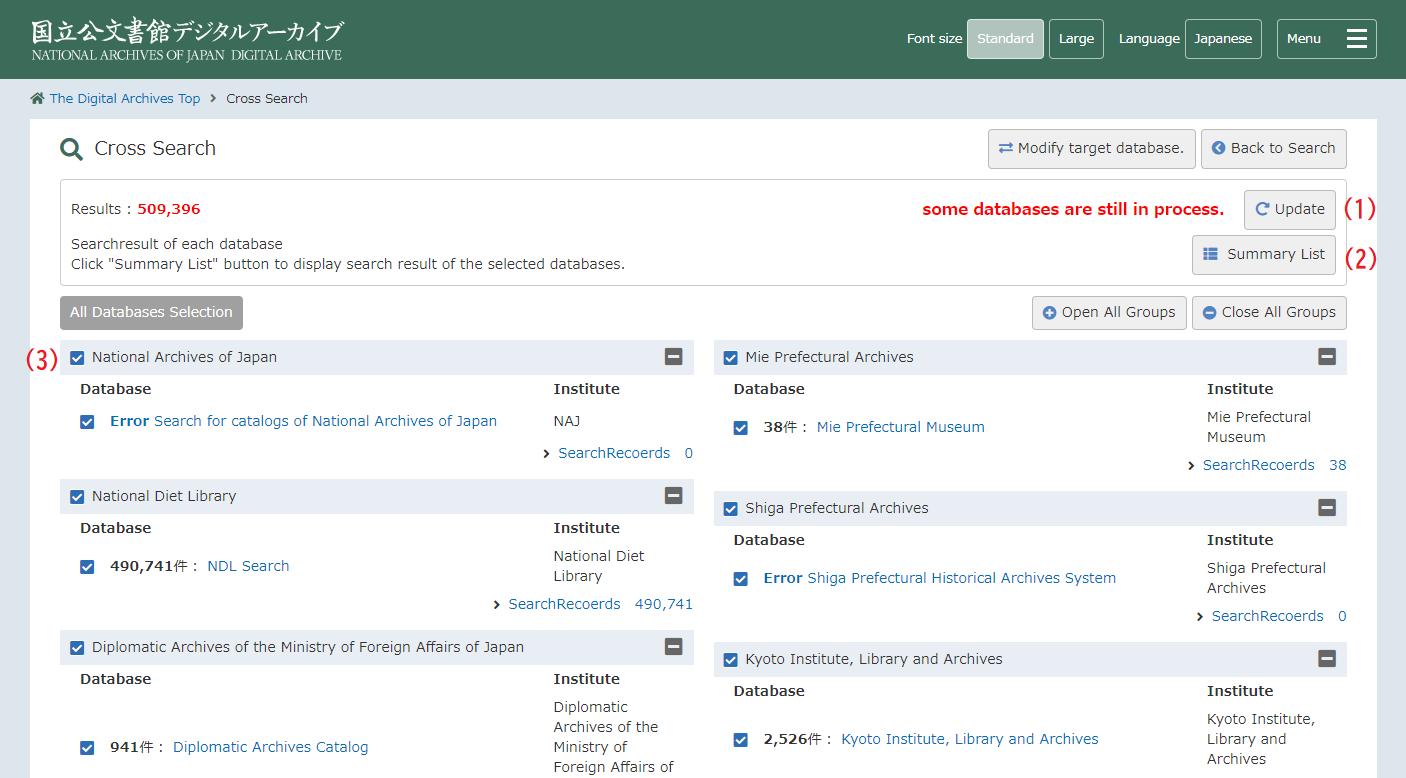Open Shiga Prefectural Historical Archives System link
Image resolution: width=1406 pixels, height=778 pixels.
point(961,578)
